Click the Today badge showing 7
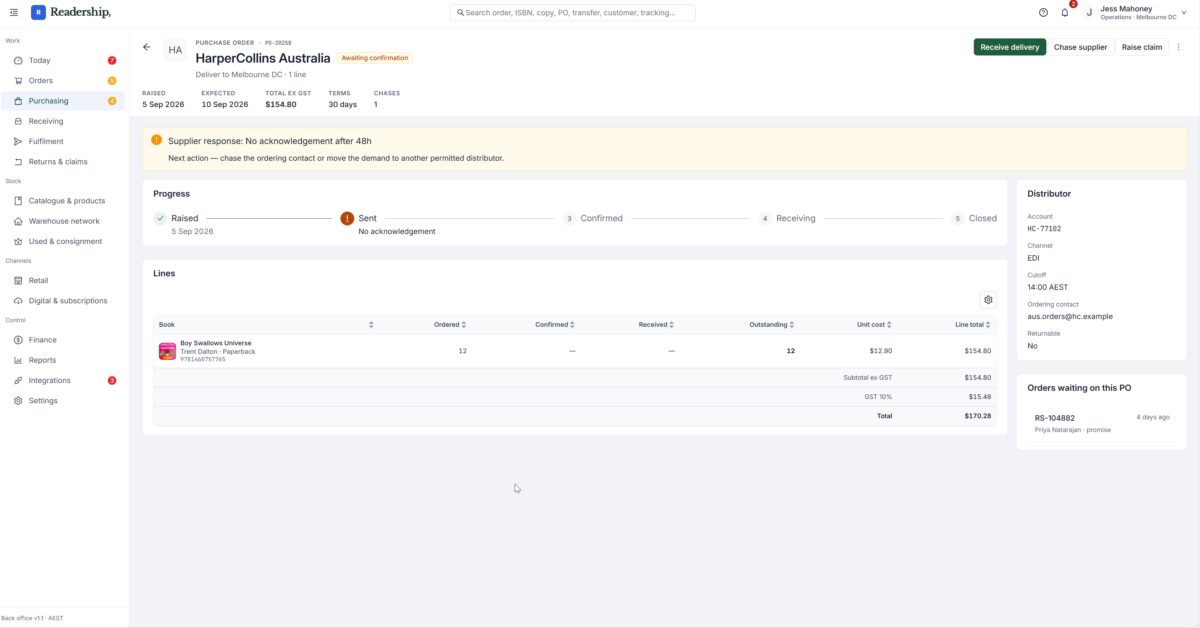This screenshot has height=628, width=1200. pos(112,61)
